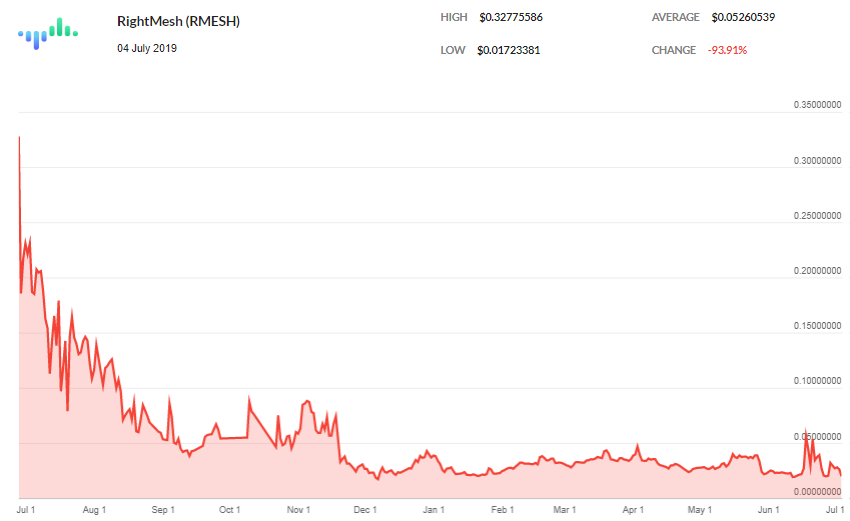Click the LOW label
Image resolution: width=850 pixels, height=521 pixels.
click(453, 50)
